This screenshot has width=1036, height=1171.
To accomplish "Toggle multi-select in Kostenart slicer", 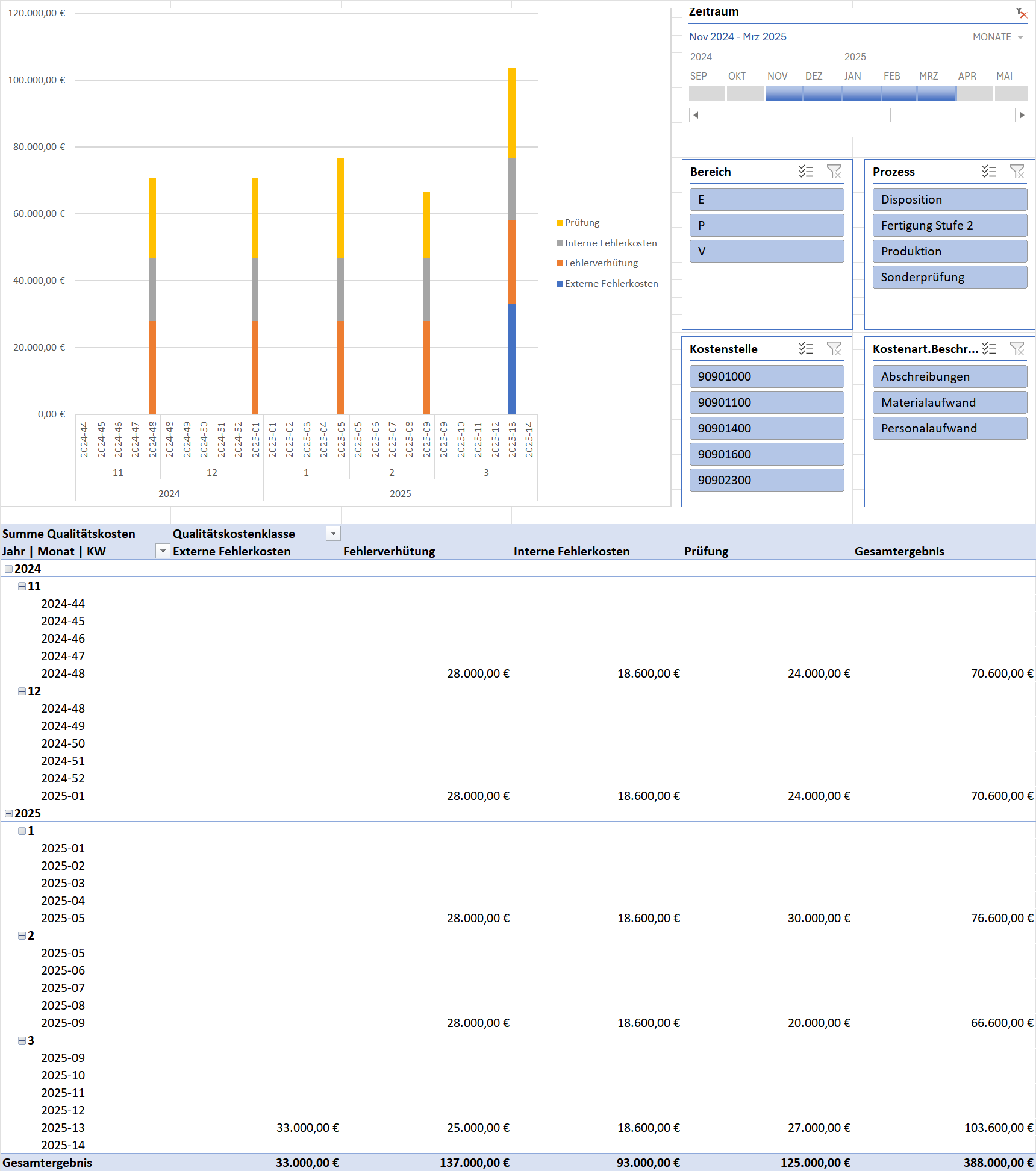I will (x=989, y=349).
